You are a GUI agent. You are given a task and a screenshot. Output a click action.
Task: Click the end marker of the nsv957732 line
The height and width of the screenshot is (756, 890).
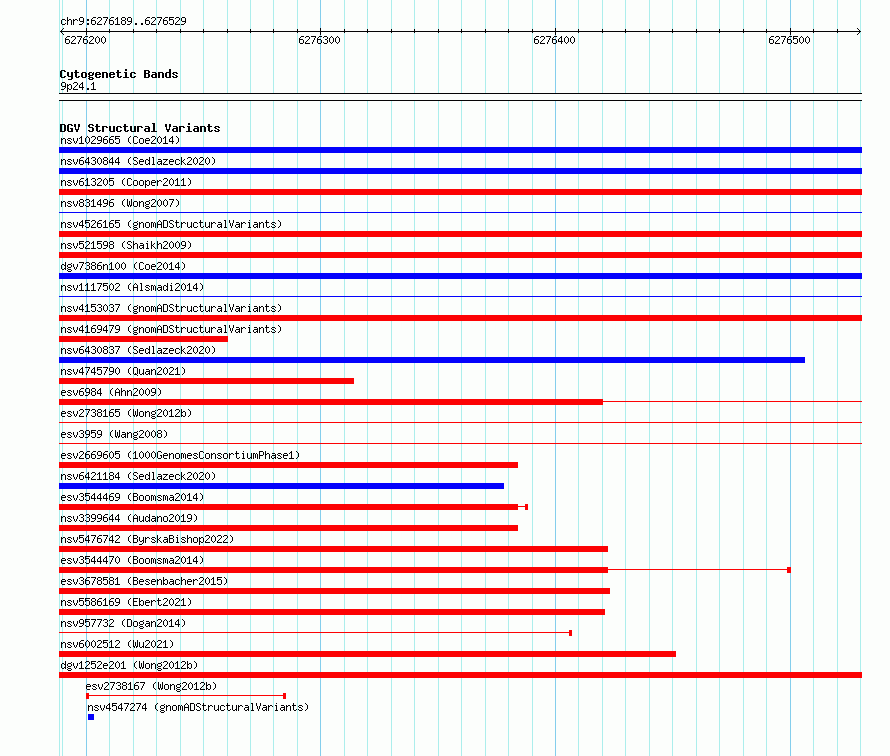pos(570,633)
